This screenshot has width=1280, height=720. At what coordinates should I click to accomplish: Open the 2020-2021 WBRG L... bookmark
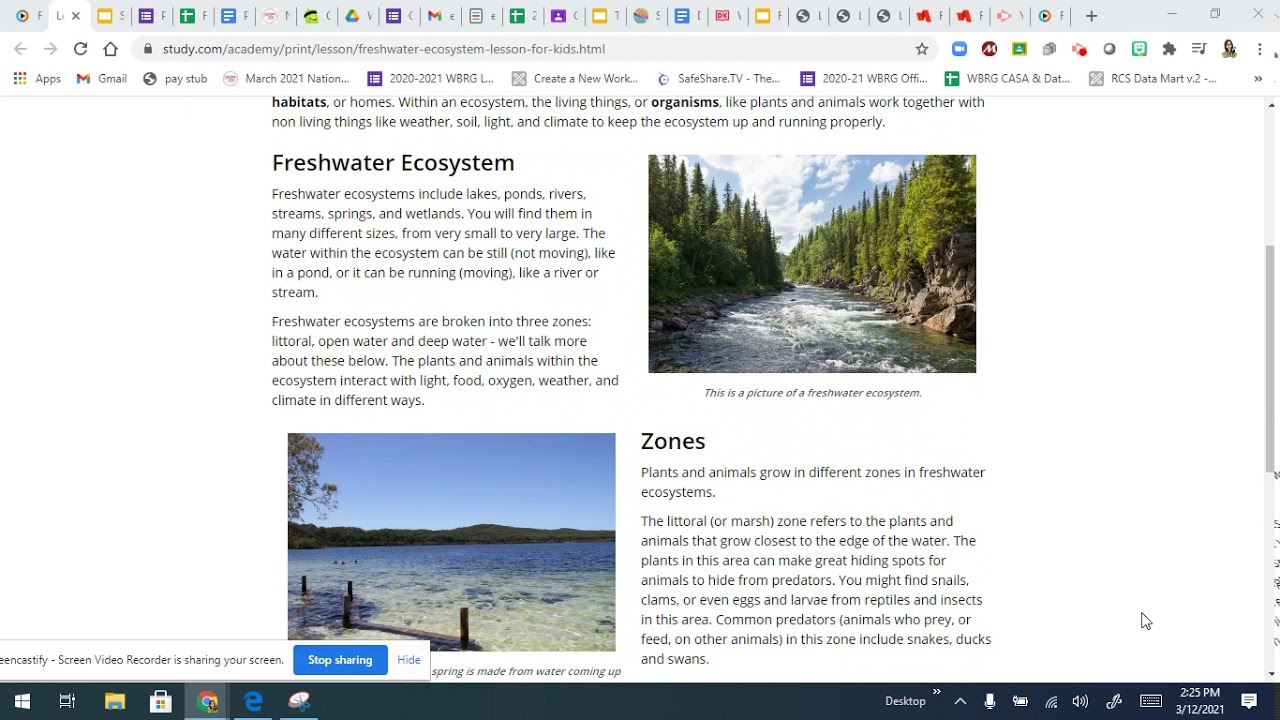431,78
